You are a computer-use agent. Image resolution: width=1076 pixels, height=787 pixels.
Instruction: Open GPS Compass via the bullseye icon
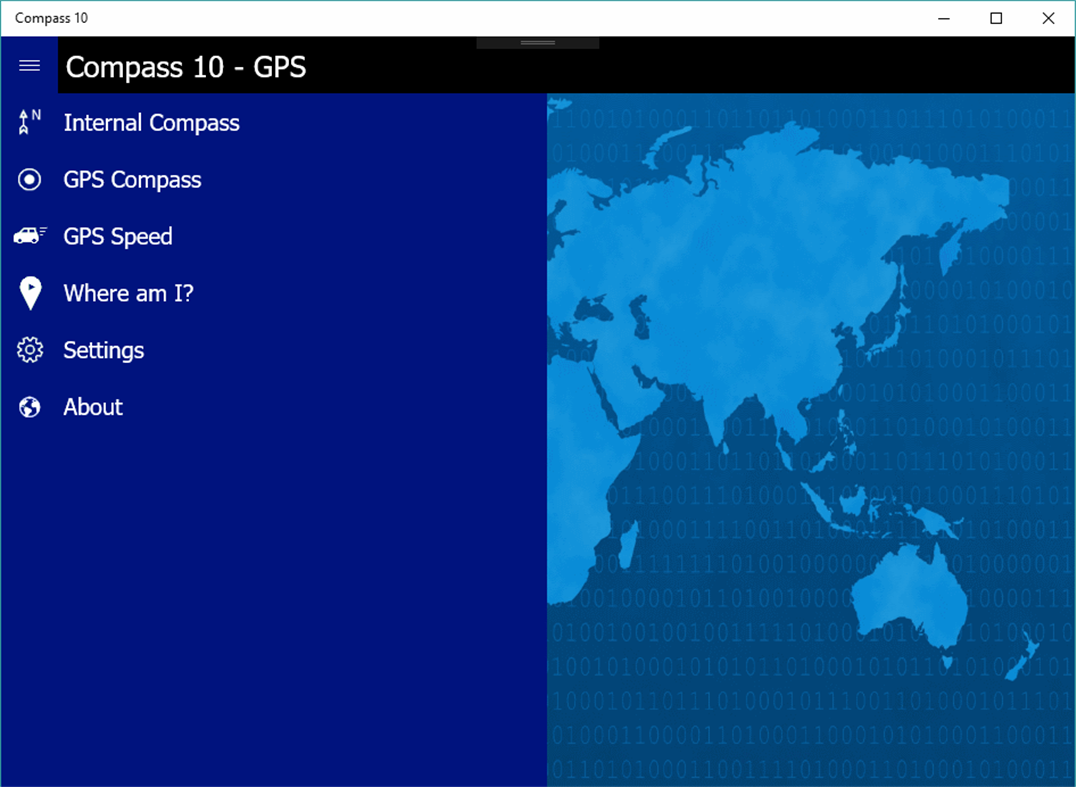point(29,179)
